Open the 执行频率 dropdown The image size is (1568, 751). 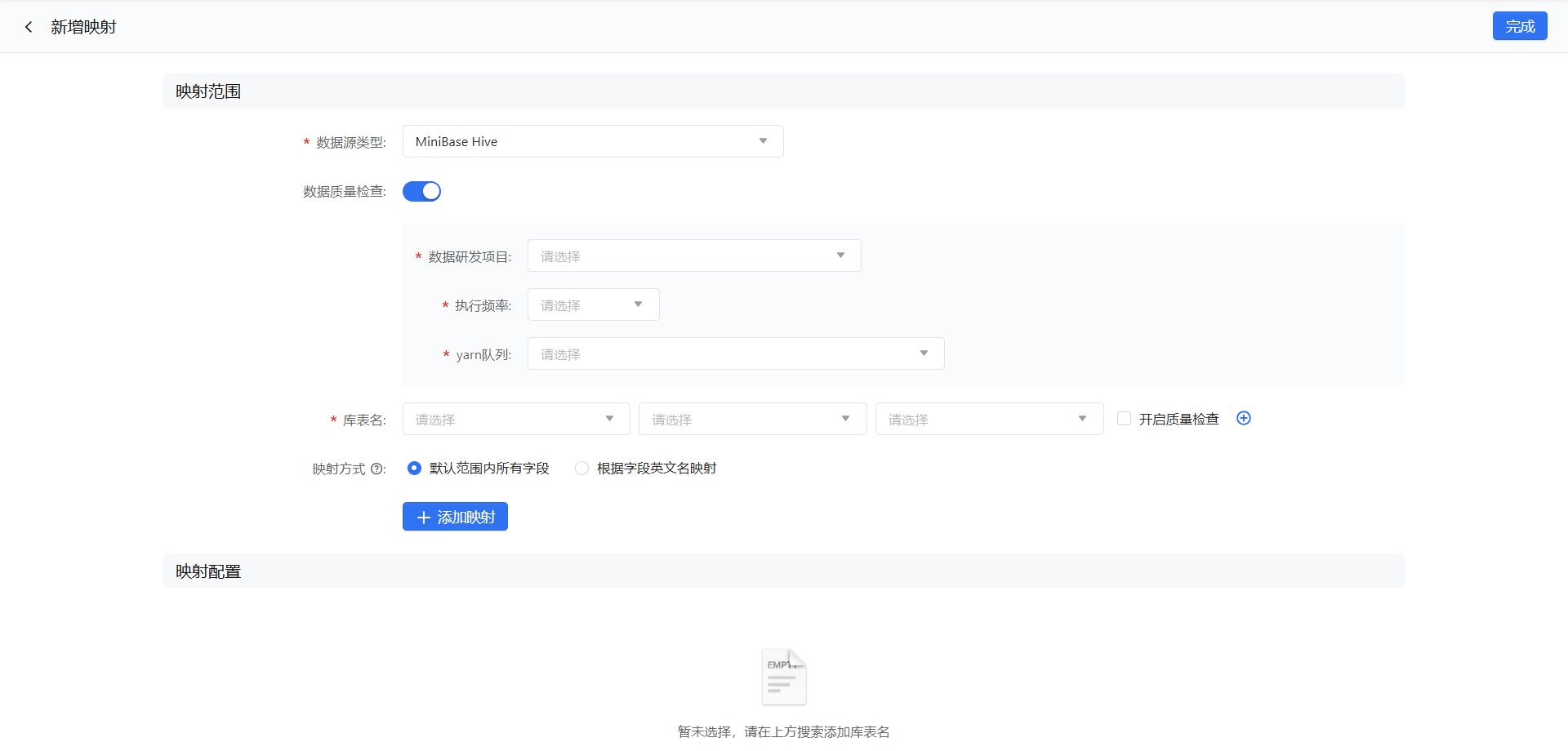pyautogui.click(x=594, y=304)
